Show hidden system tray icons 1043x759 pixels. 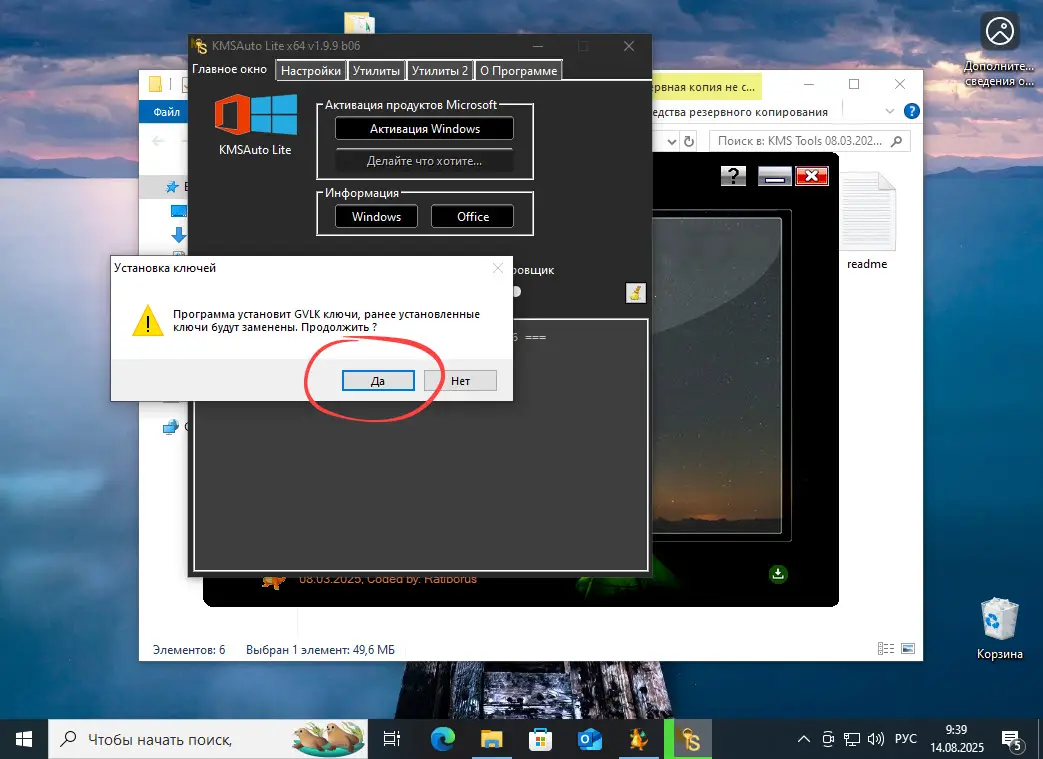coord(803,740)
